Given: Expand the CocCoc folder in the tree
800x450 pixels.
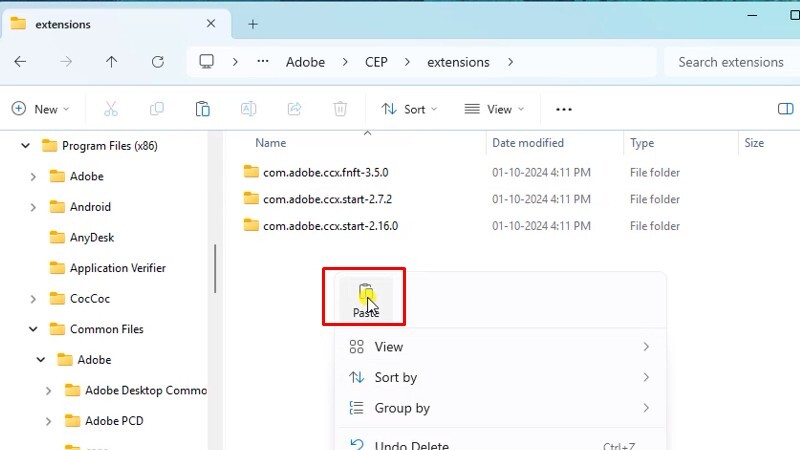Looking at the screenshot, I should [x=33, y=299].
